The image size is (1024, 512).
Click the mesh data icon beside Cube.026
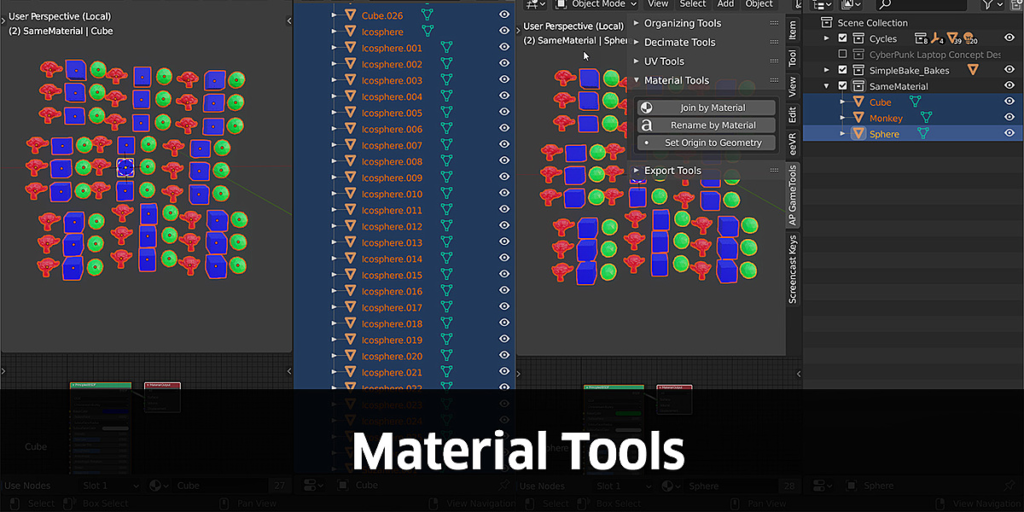point(427,15)
